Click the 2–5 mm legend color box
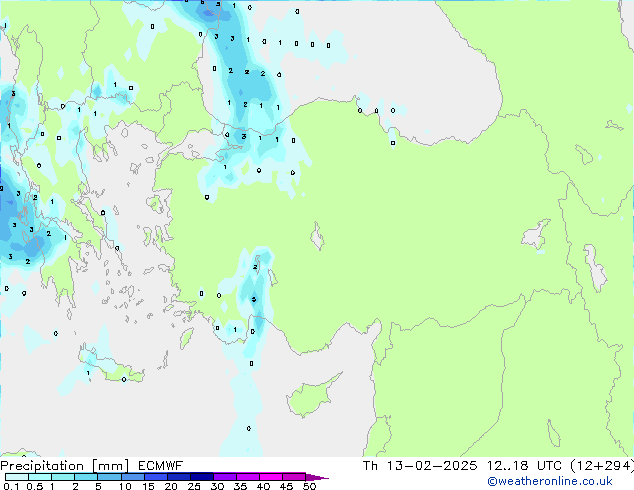 [x=86, y=477]
